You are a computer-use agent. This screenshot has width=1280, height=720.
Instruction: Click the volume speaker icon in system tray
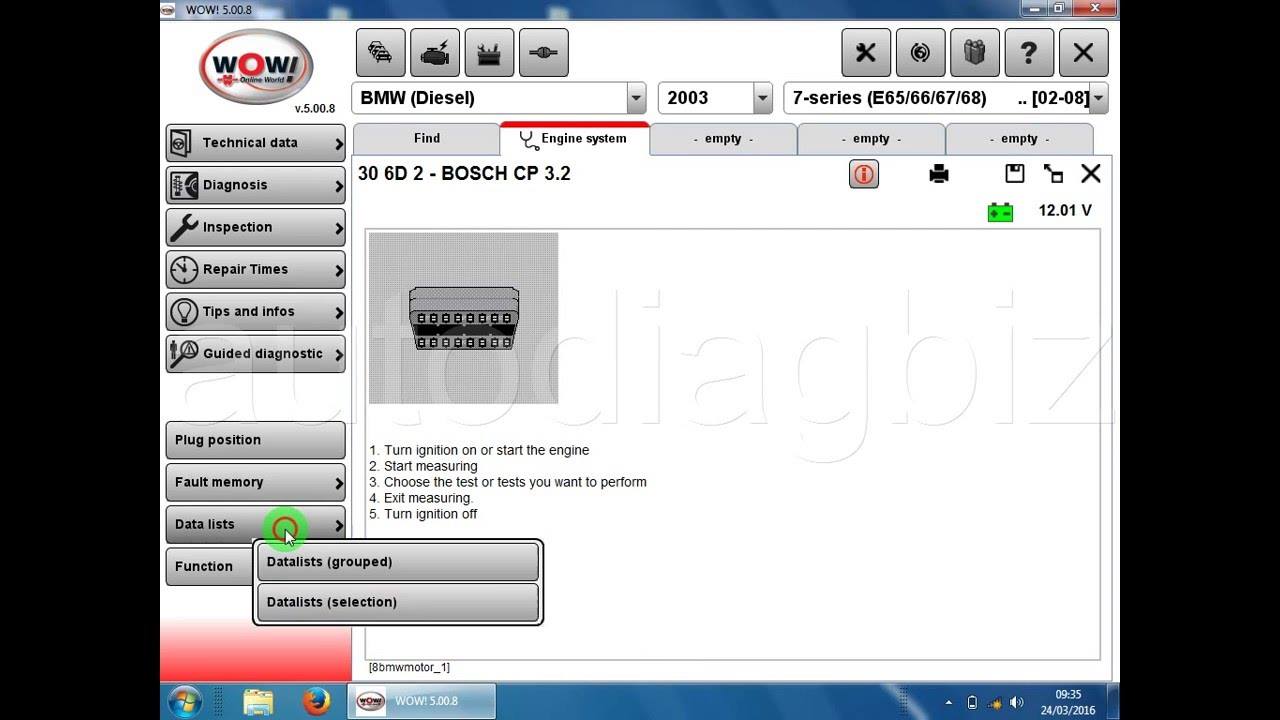tap(1018, 702)
